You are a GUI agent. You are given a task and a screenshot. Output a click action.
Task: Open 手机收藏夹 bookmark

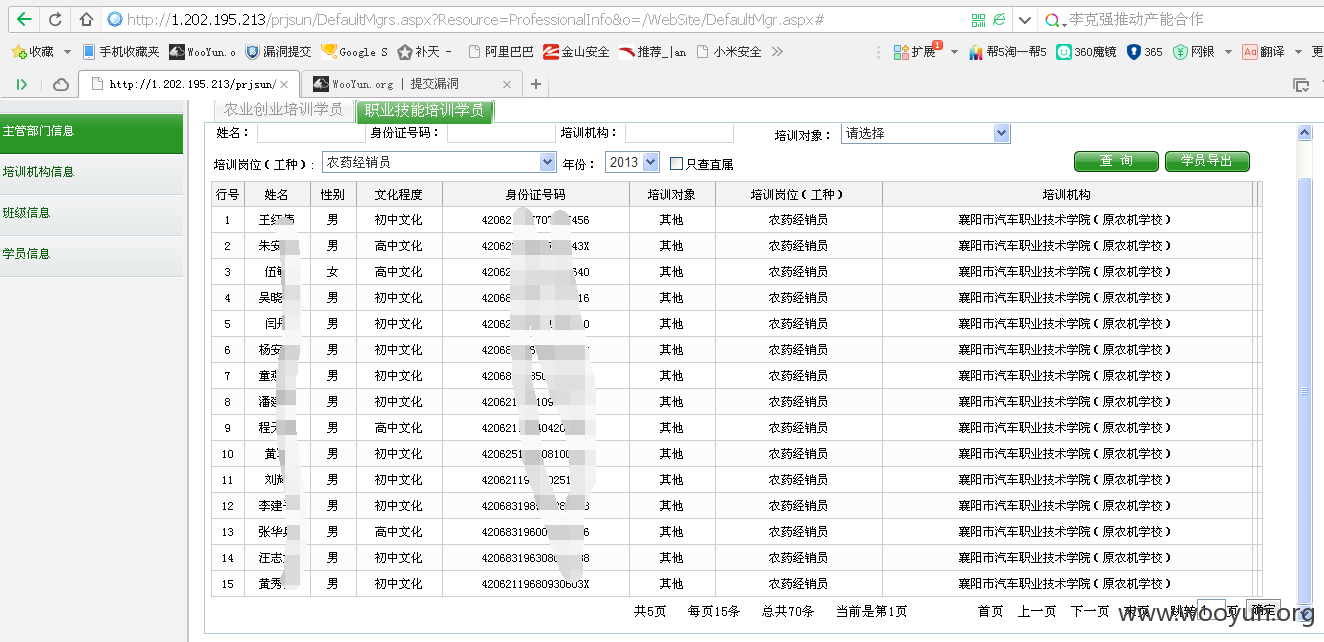click(120, 51)
